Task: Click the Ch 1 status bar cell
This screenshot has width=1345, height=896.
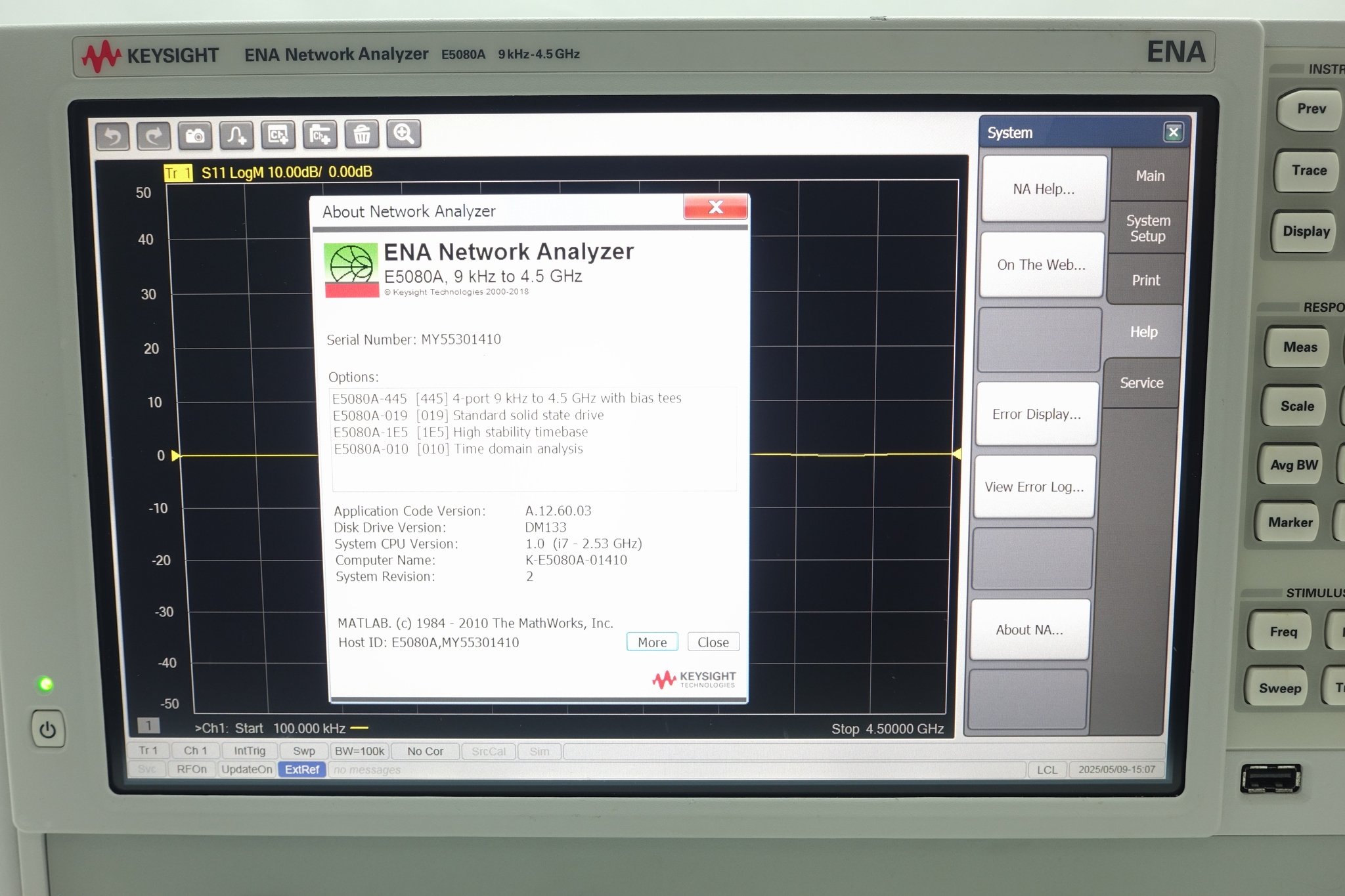Action: 195,750
